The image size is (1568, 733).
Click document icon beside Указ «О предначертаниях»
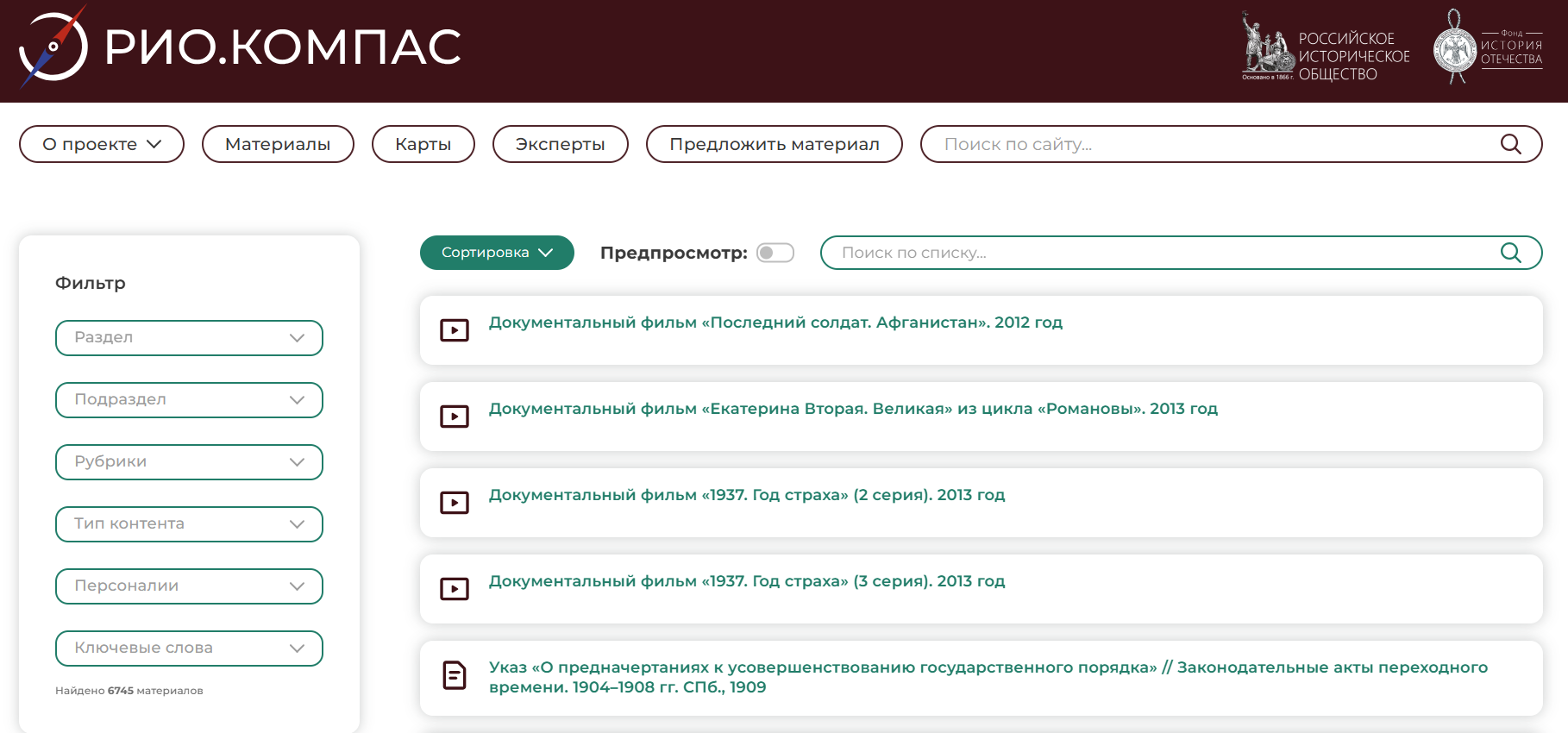[x=455, y=675]
